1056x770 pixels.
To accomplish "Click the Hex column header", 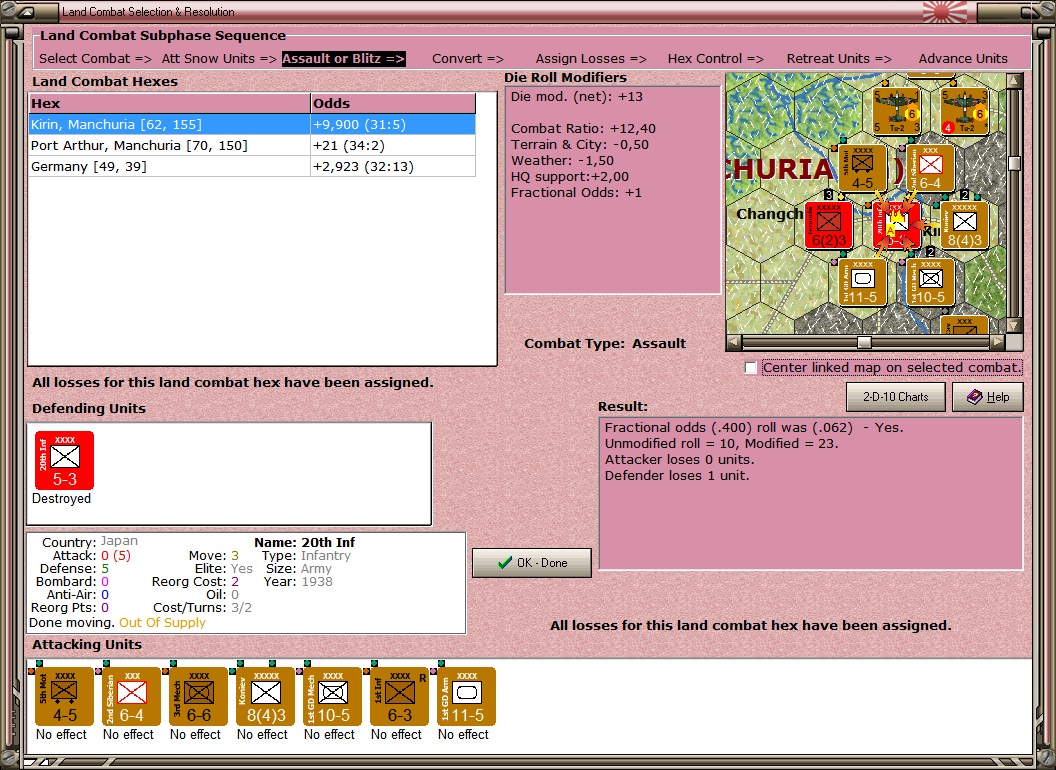I will point(169,103).
